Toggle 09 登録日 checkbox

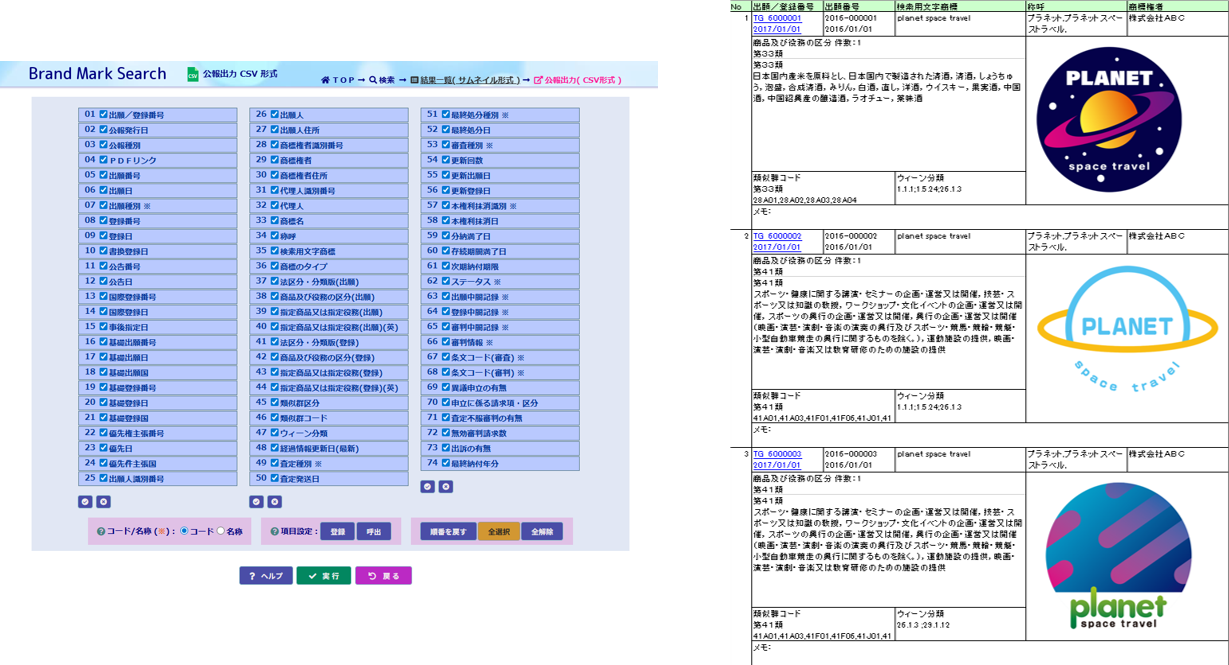pos(103,236)
